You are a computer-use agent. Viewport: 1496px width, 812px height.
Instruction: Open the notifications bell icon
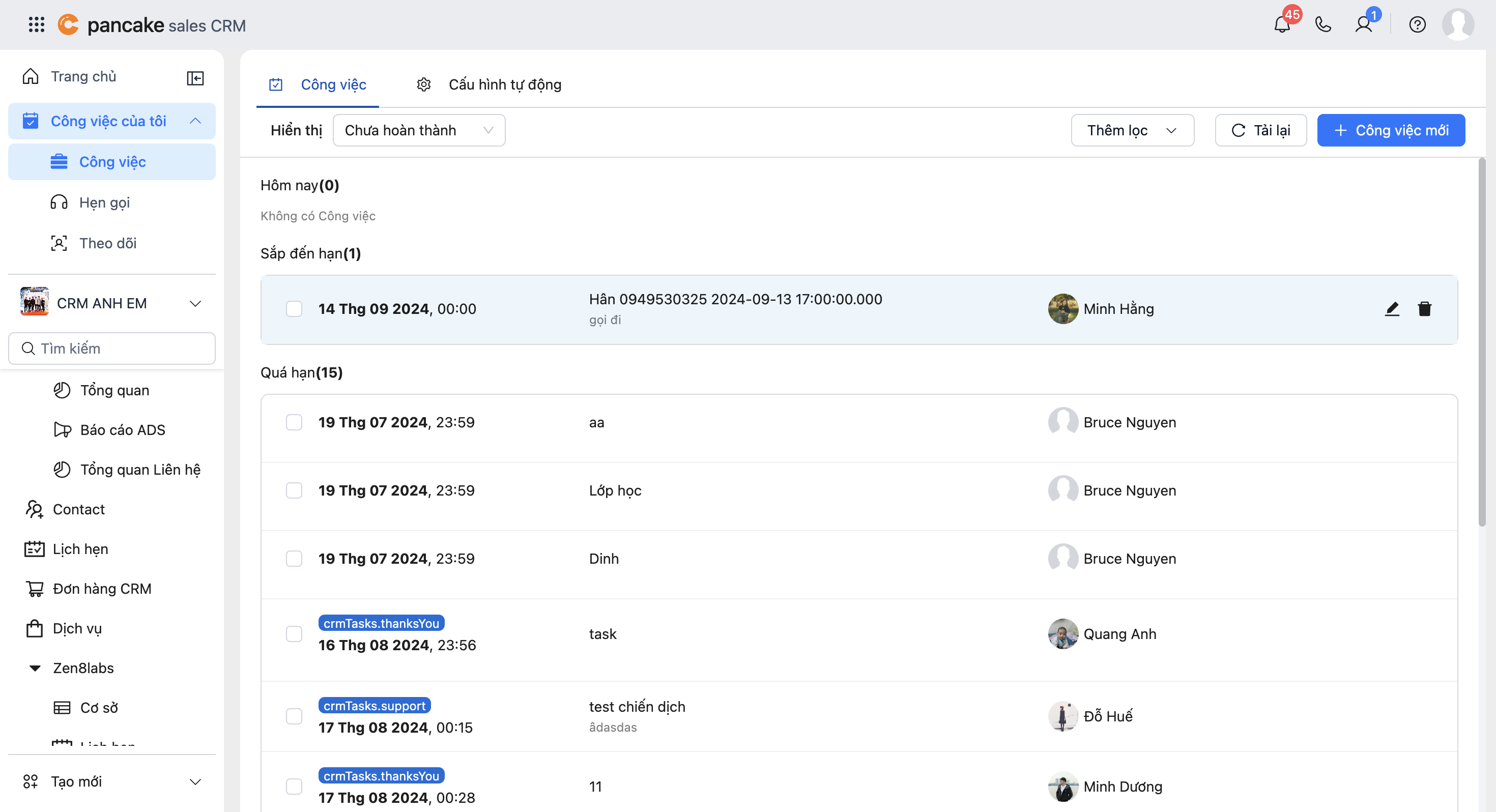pyautogui.click(x=1282, y=25)
